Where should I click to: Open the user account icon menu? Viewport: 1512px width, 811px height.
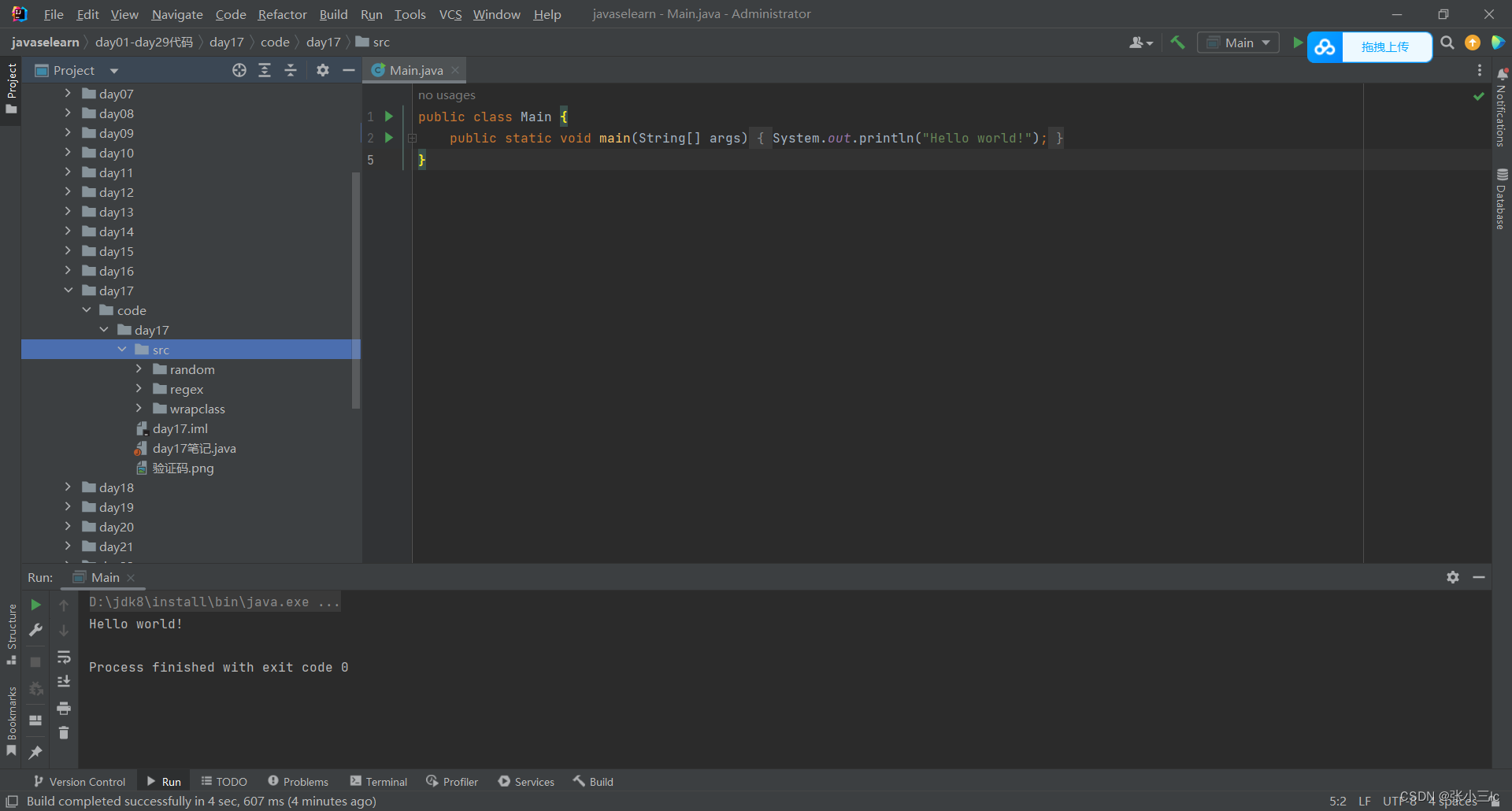(1140, 43)
